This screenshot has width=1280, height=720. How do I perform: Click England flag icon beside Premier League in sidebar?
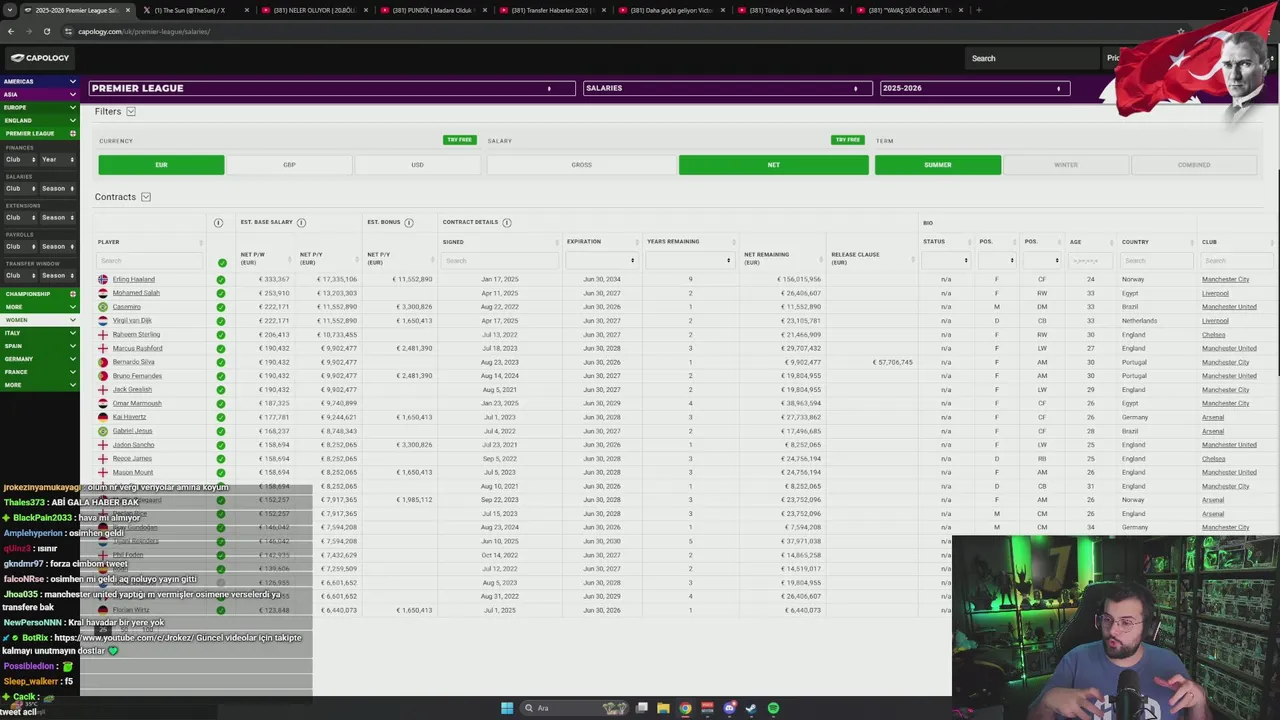72,133
